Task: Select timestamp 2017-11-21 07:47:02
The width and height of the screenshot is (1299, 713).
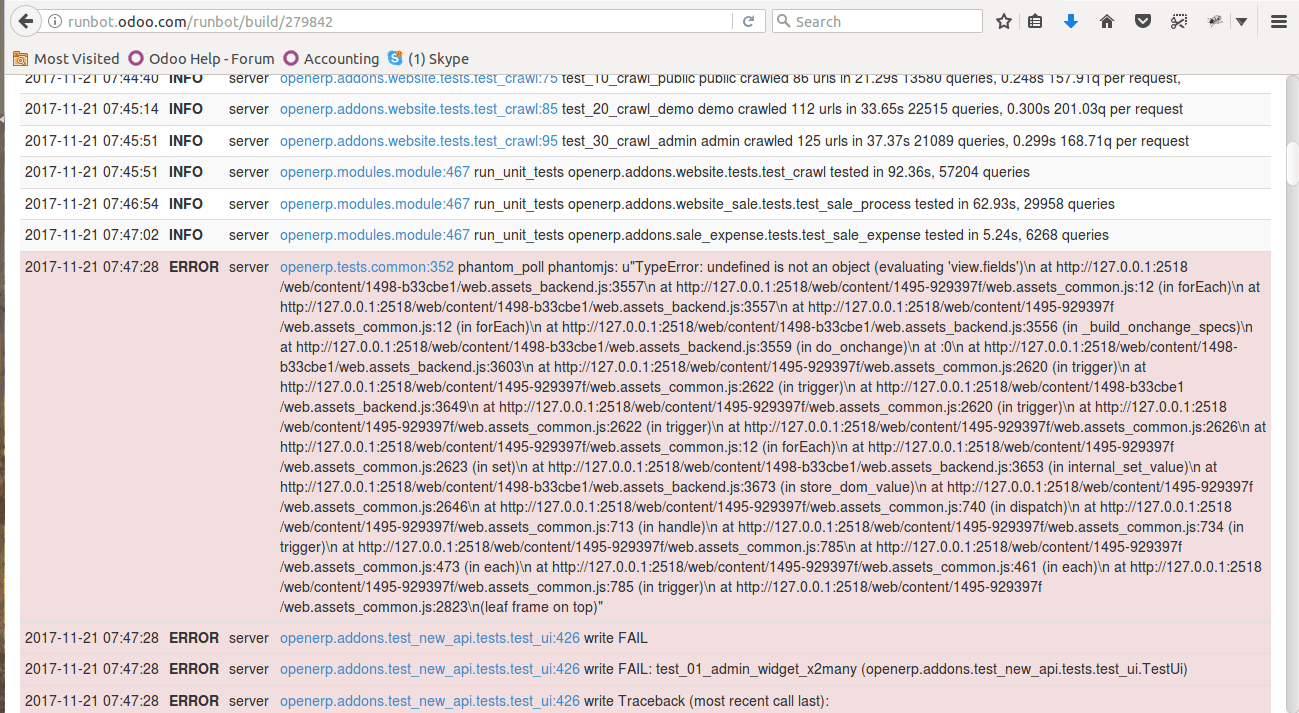Action: (92, 235)
